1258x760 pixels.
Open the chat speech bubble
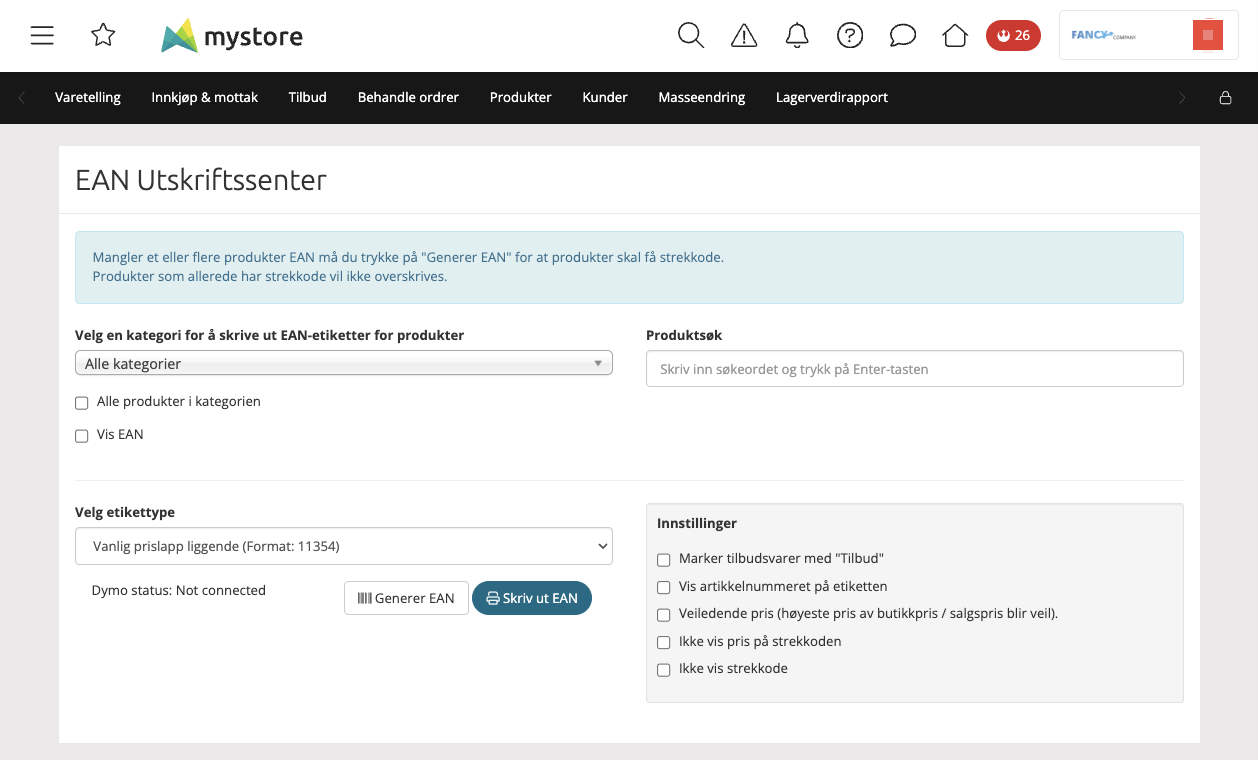(903, 36)
